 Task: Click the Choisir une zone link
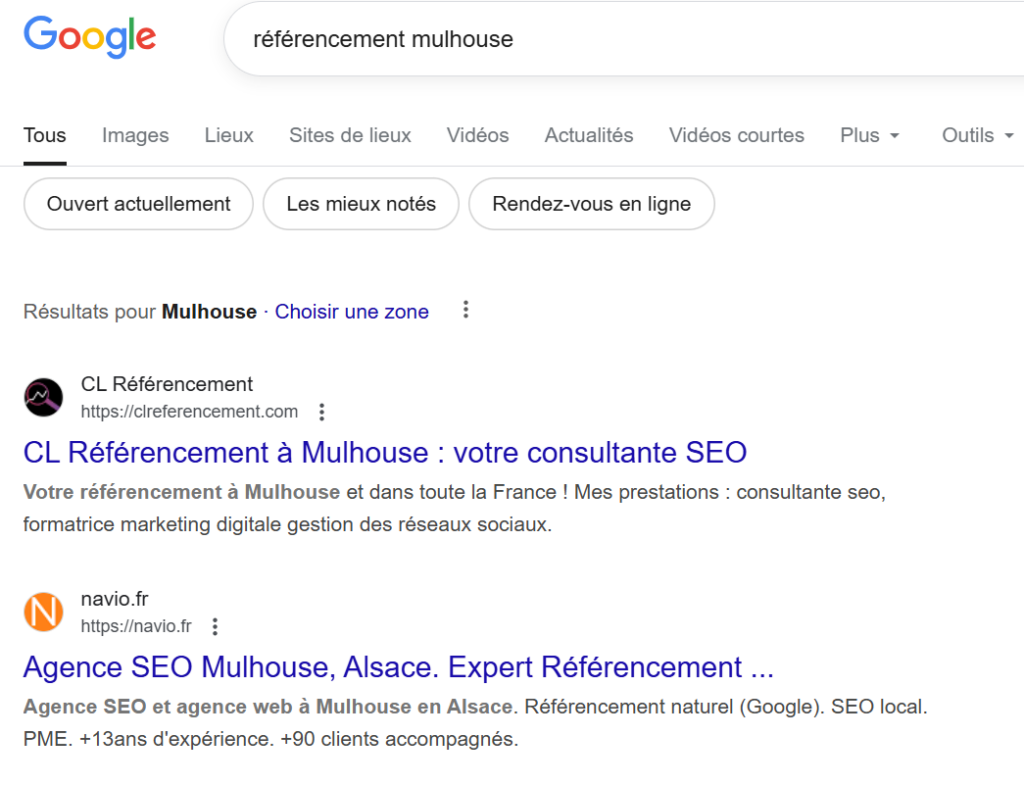click(x=351, y=312)
